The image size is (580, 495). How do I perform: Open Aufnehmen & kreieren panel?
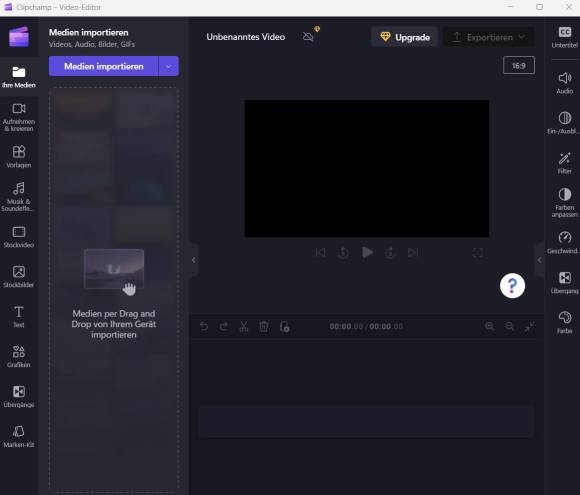18,117
